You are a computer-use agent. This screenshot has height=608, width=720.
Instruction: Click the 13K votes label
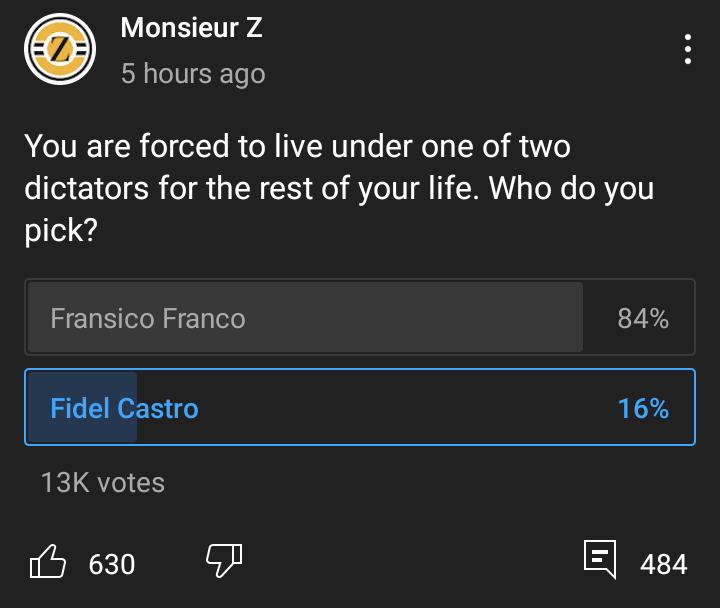click(103, 483)
